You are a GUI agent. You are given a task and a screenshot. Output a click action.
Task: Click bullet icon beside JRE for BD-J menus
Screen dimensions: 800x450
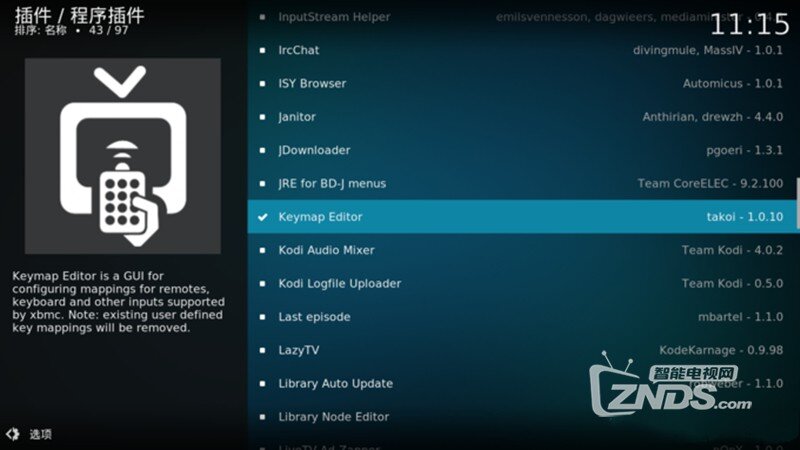coord(262,184)
